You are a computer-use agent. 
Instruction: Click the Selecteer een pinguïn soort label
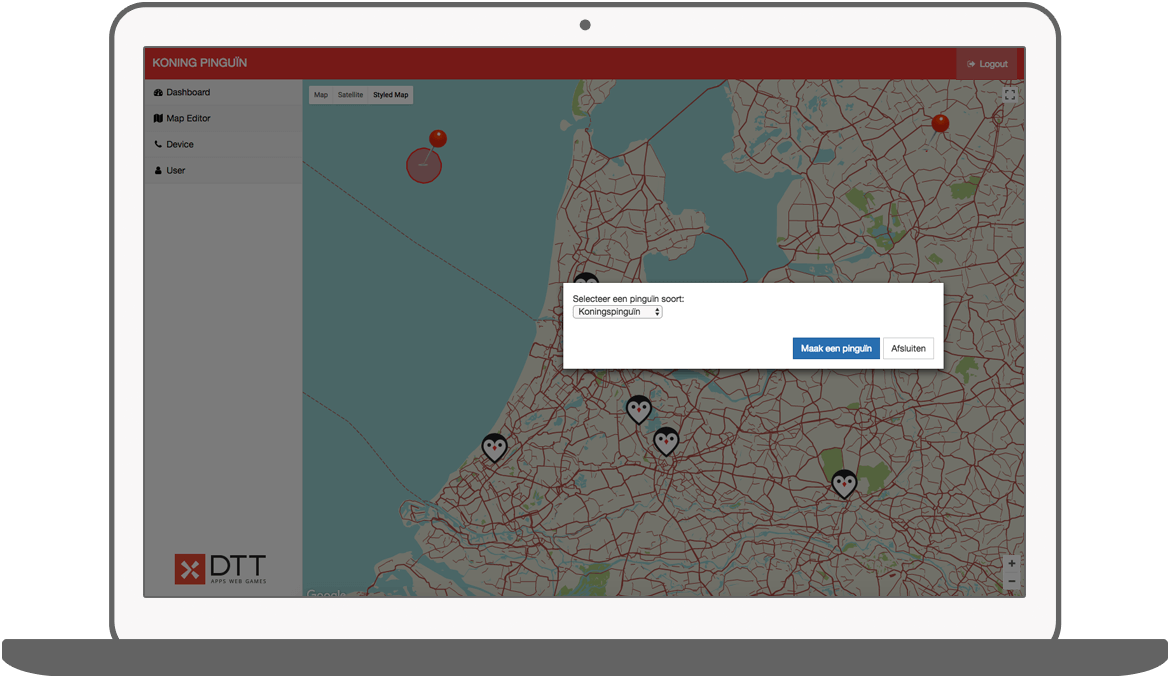[628, 299]
